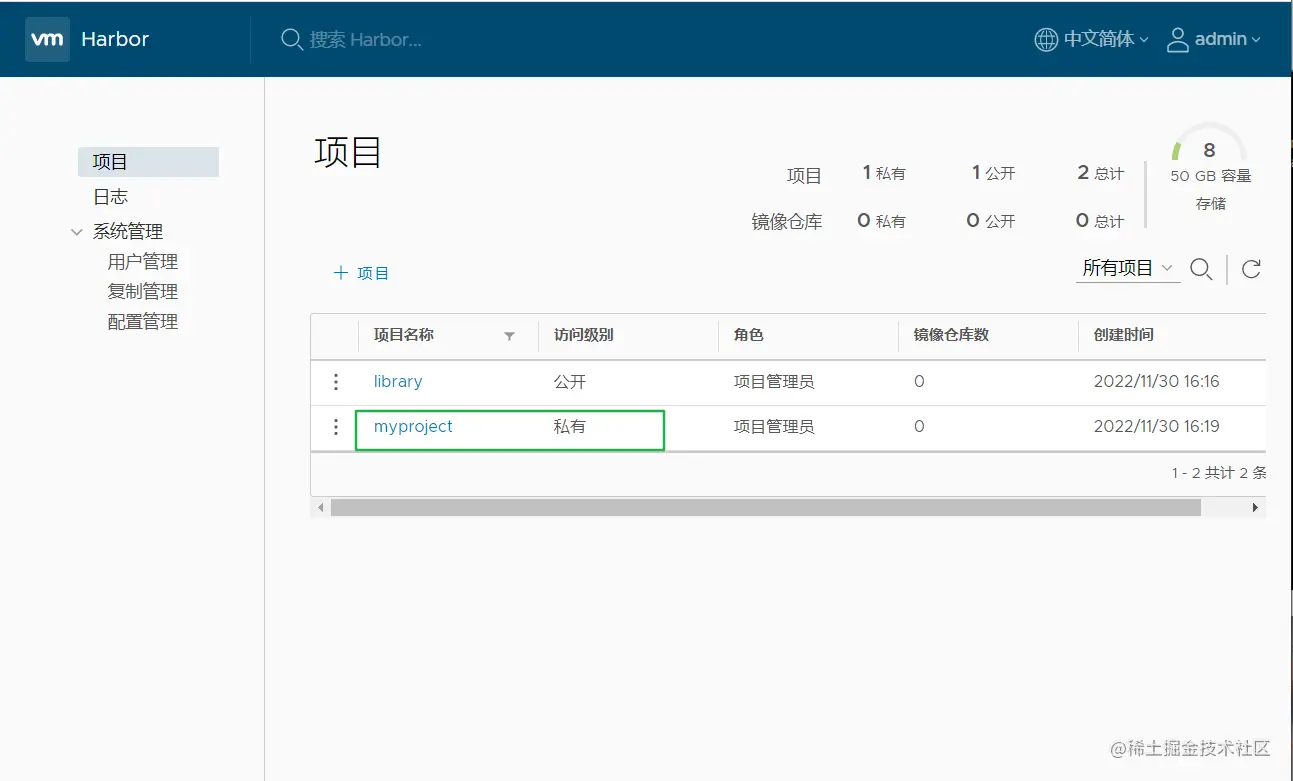Click the right arrow of horizontal scrollbar
This screenshot has height=781, width=1293.
[x=1256, y=508]
